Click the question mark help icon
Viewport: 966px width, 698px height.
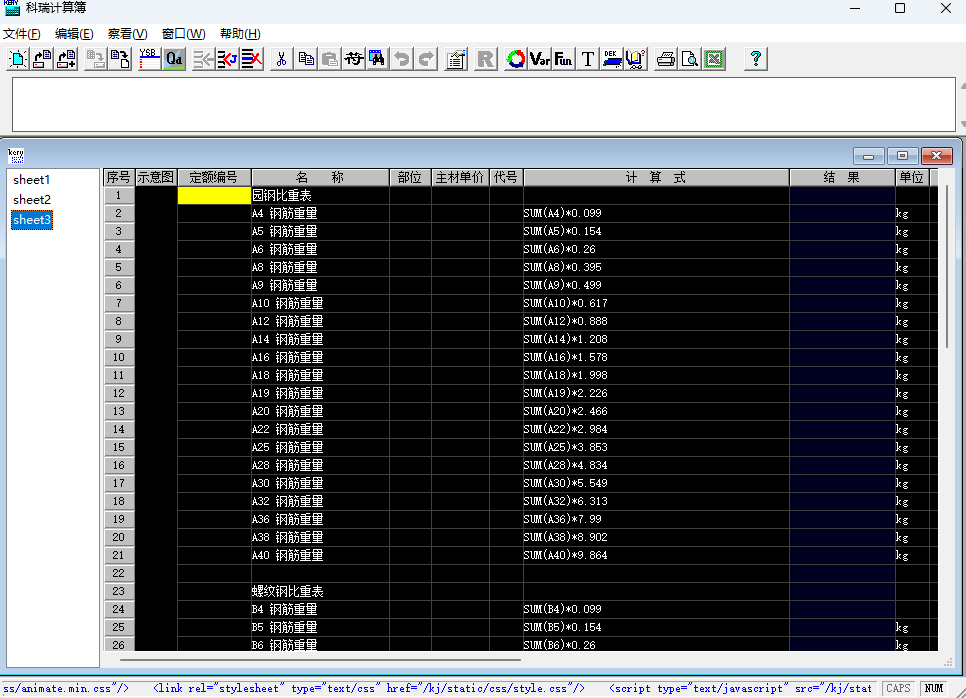(756, 59)
